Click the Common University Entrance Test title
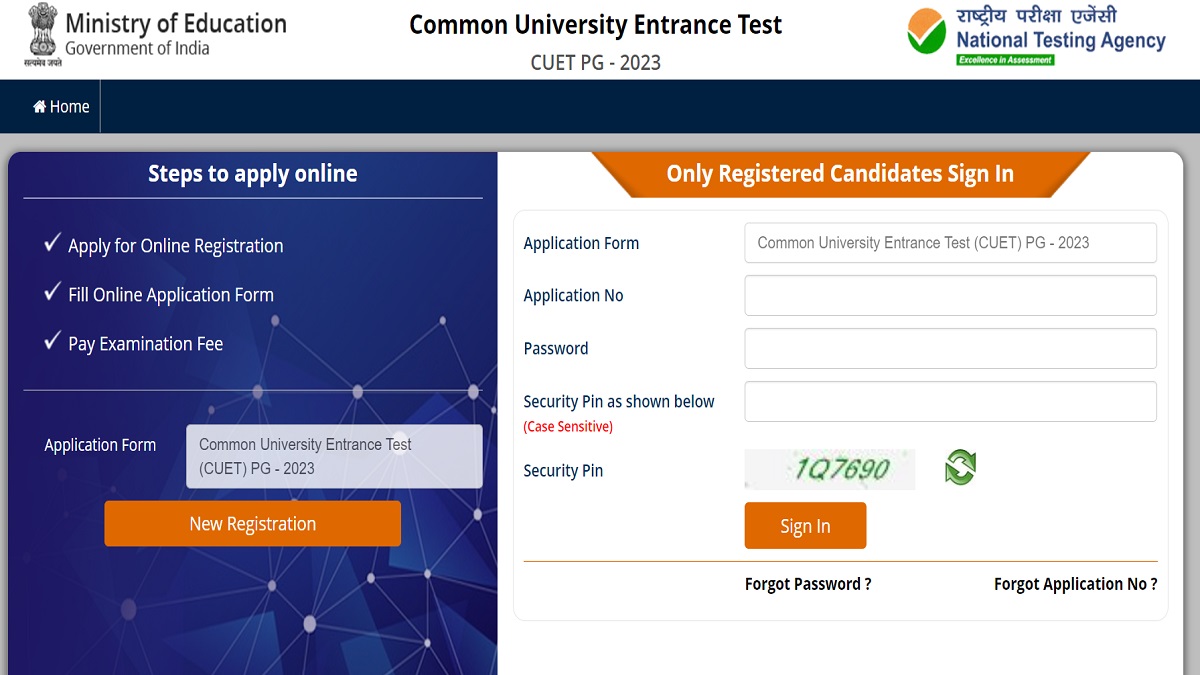 coord(596,25)
